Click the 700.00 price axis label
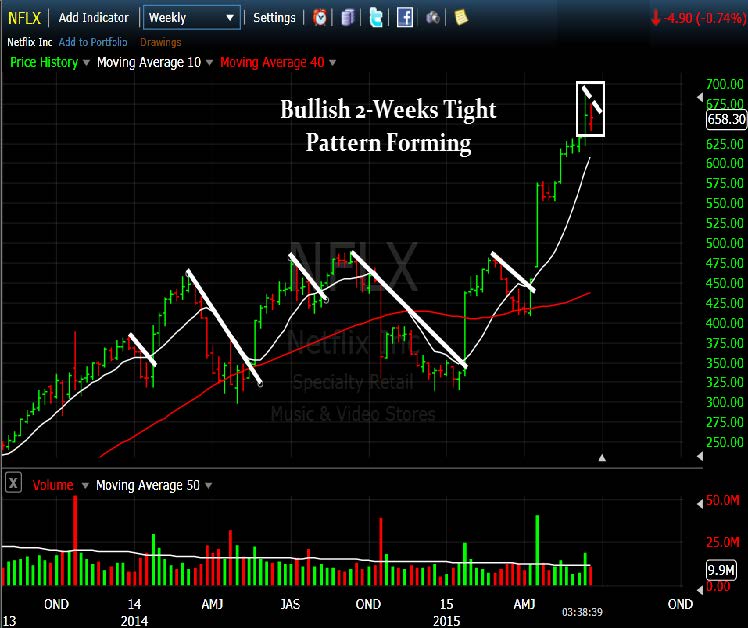The image size is (748, 628). [x=725, y=84]
